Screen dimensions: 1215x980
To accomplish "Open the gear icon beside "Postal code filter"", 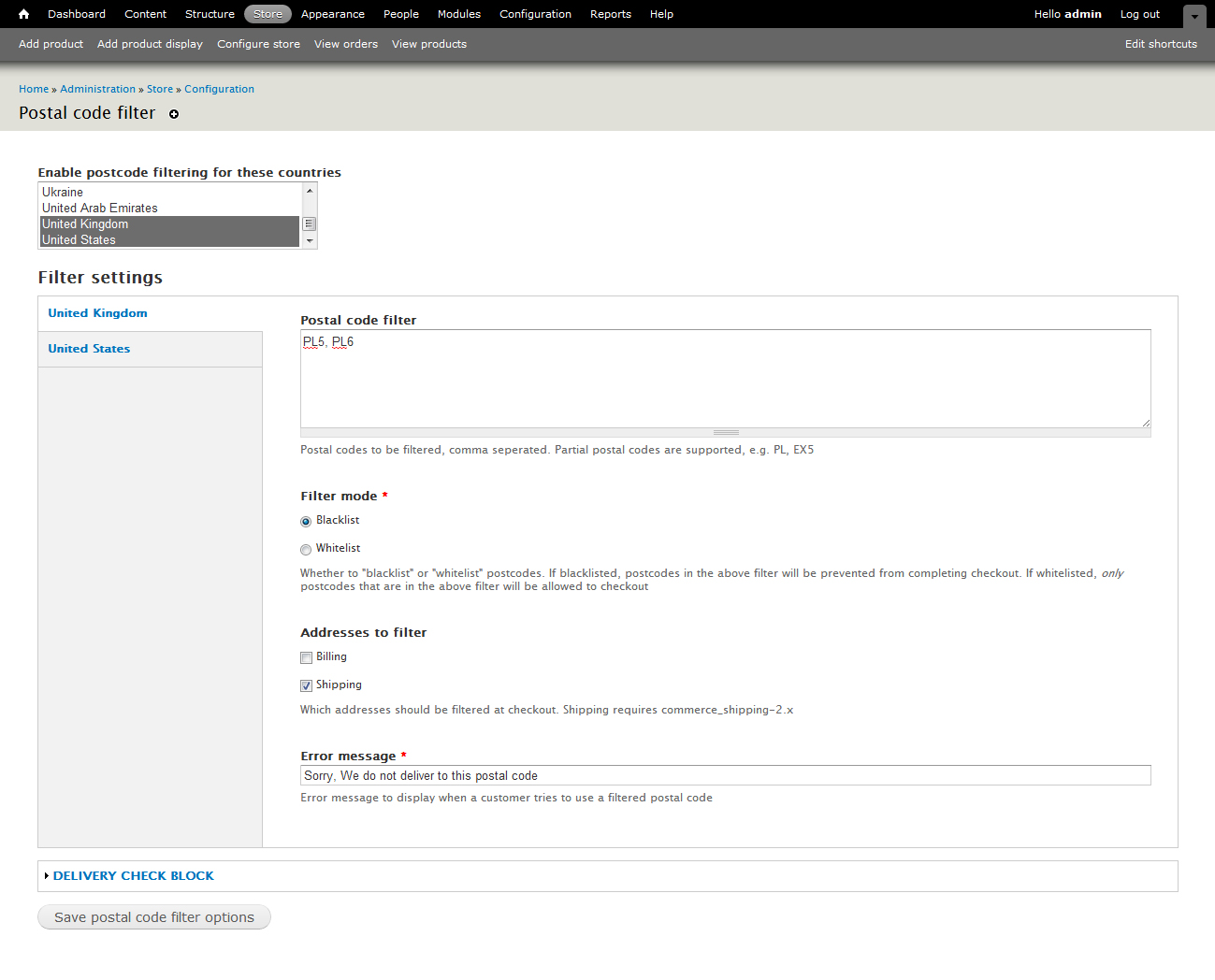I will (x=174, y=114).
